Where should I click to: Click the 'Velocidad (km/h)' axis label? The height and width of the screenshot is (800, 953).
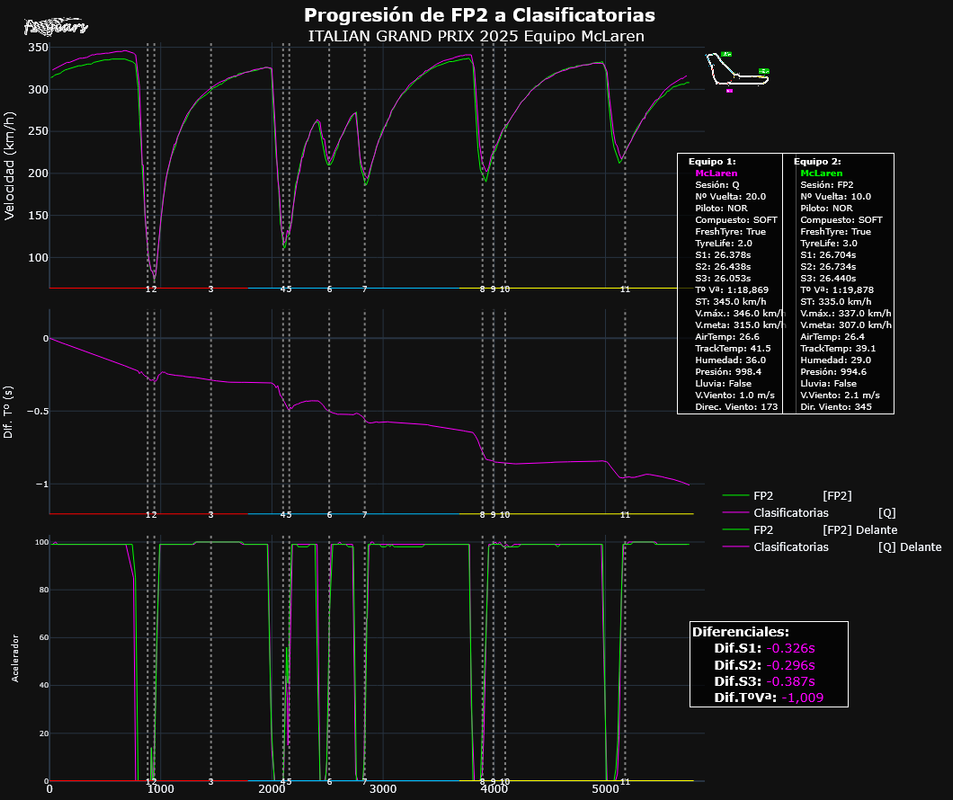pos(9,166)
